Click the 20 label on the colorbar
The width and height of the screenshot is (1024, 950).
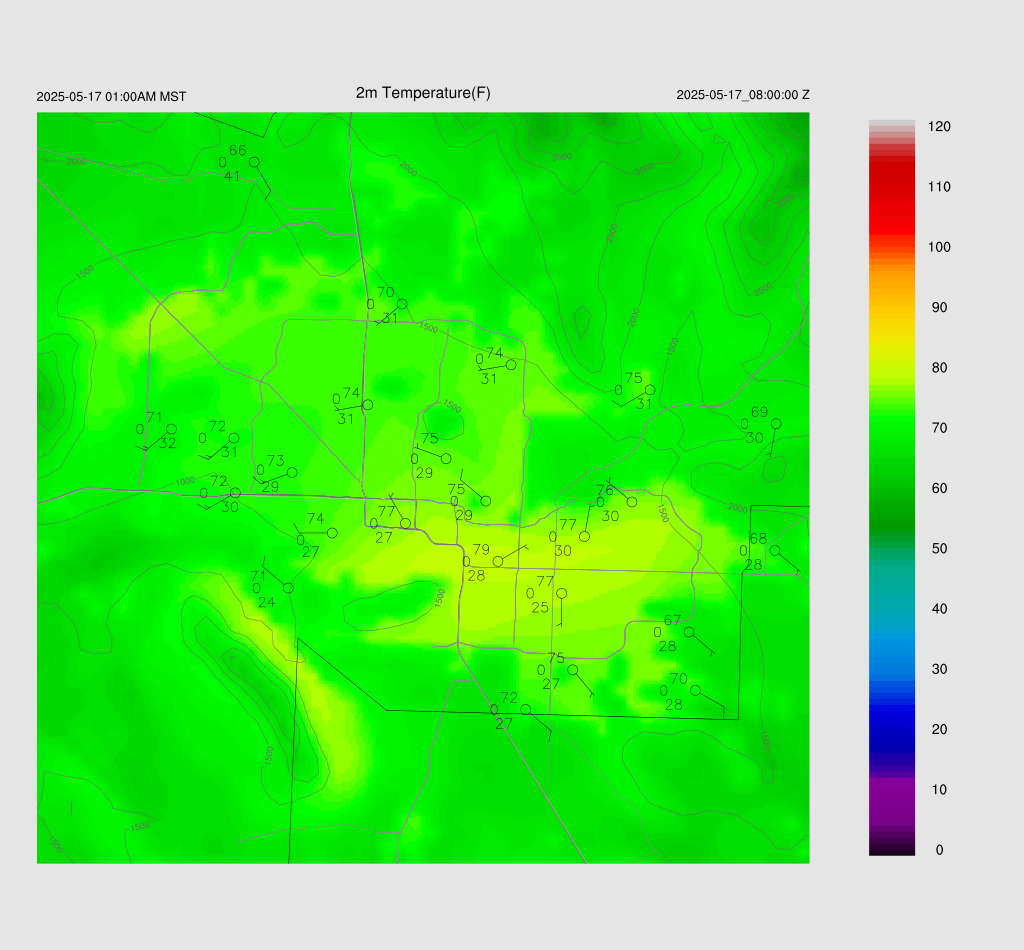939,729
